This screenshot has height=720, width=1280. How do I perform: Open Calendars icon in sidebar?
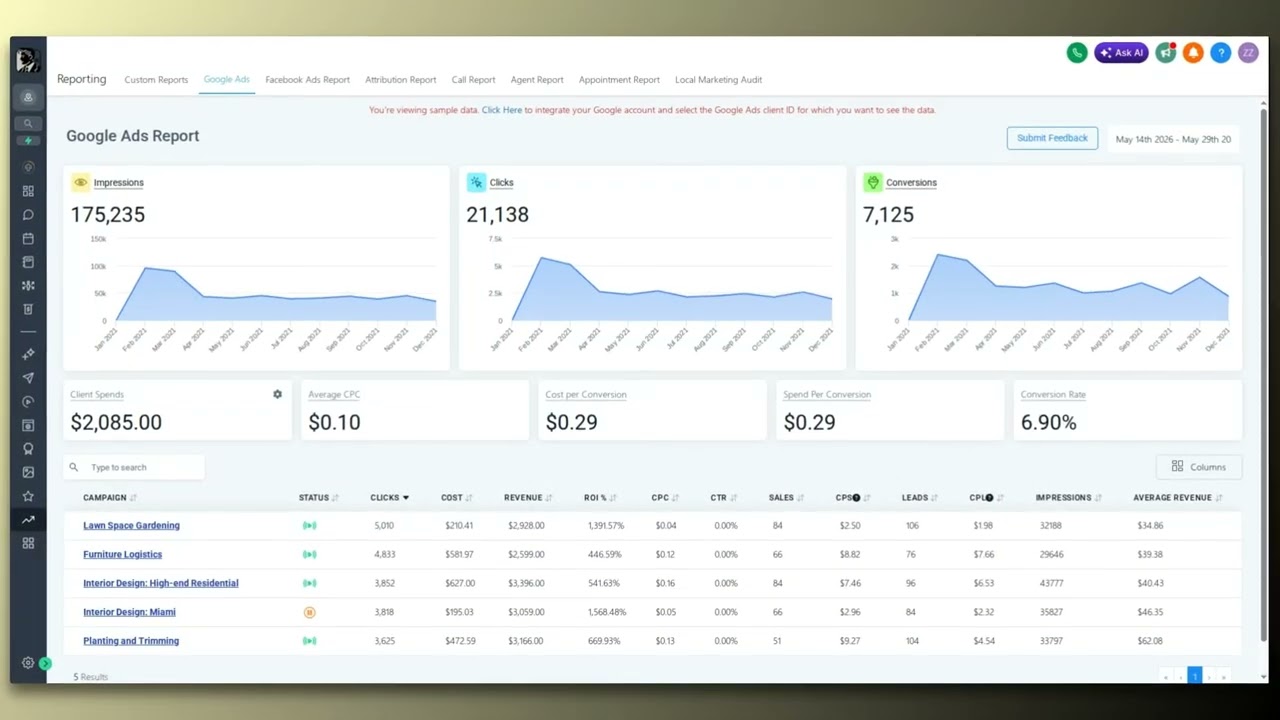(28, 238)
